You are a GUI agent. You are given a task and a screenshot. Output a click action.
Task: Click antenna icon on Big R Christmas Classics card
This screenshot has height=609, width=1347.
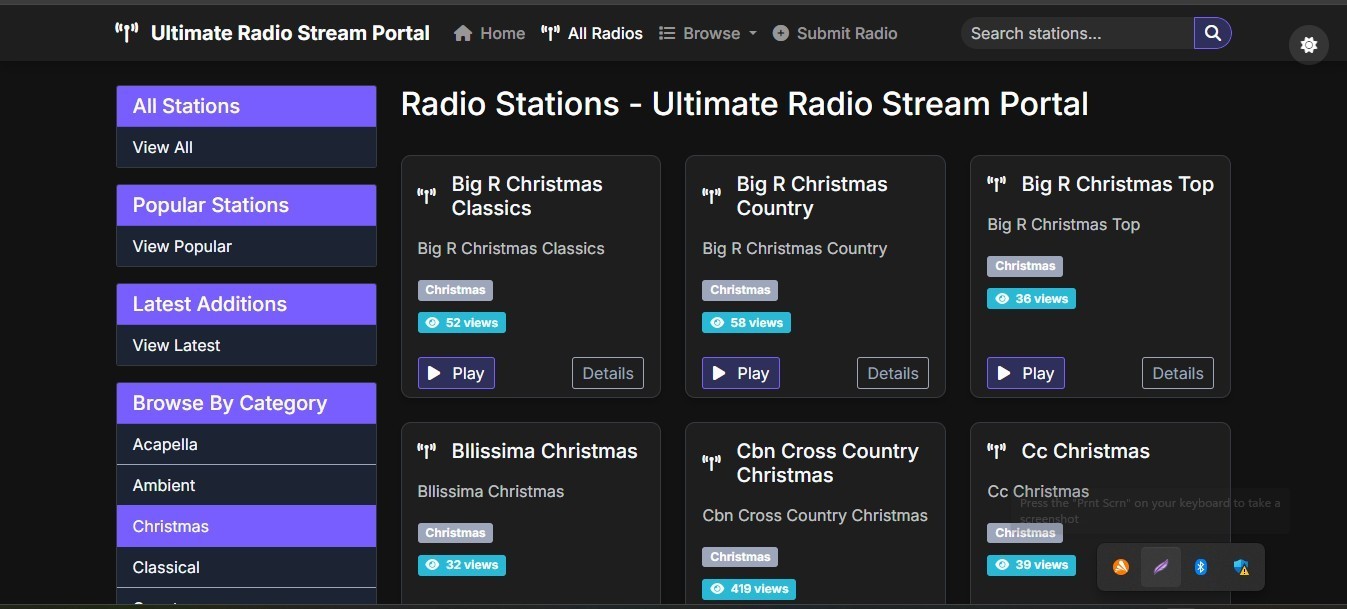pos(427,196)
